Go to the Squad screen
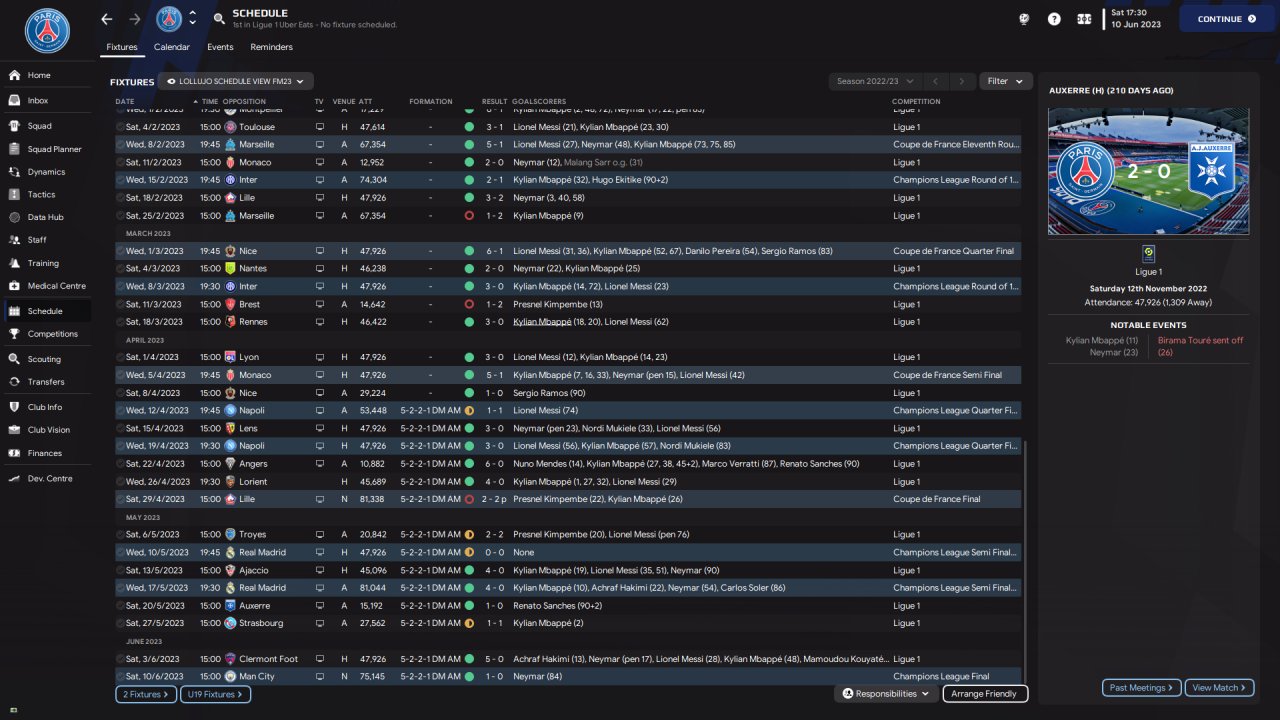This screenshot has height=720, width=1280. coord(47,126)
